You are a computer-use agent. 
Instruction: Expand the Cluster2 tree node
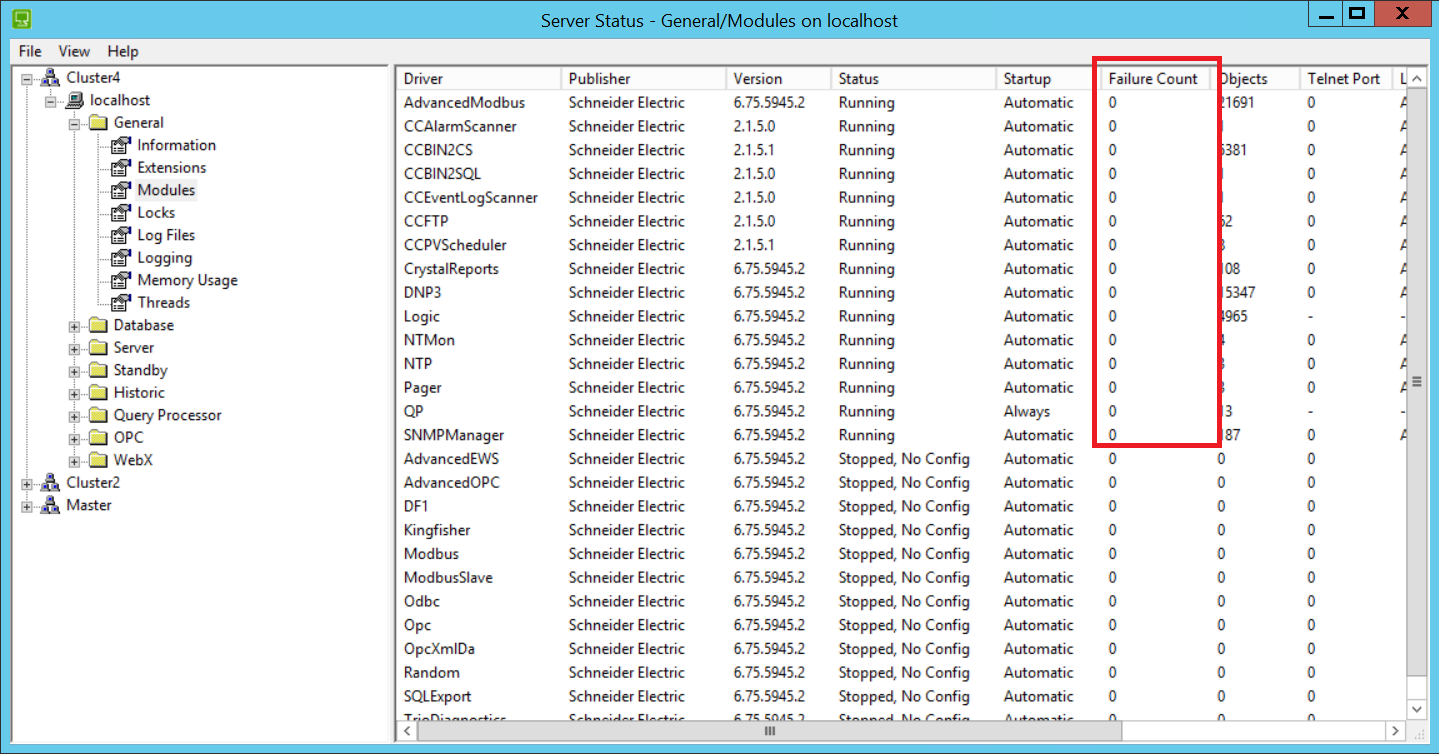(27, 483)
